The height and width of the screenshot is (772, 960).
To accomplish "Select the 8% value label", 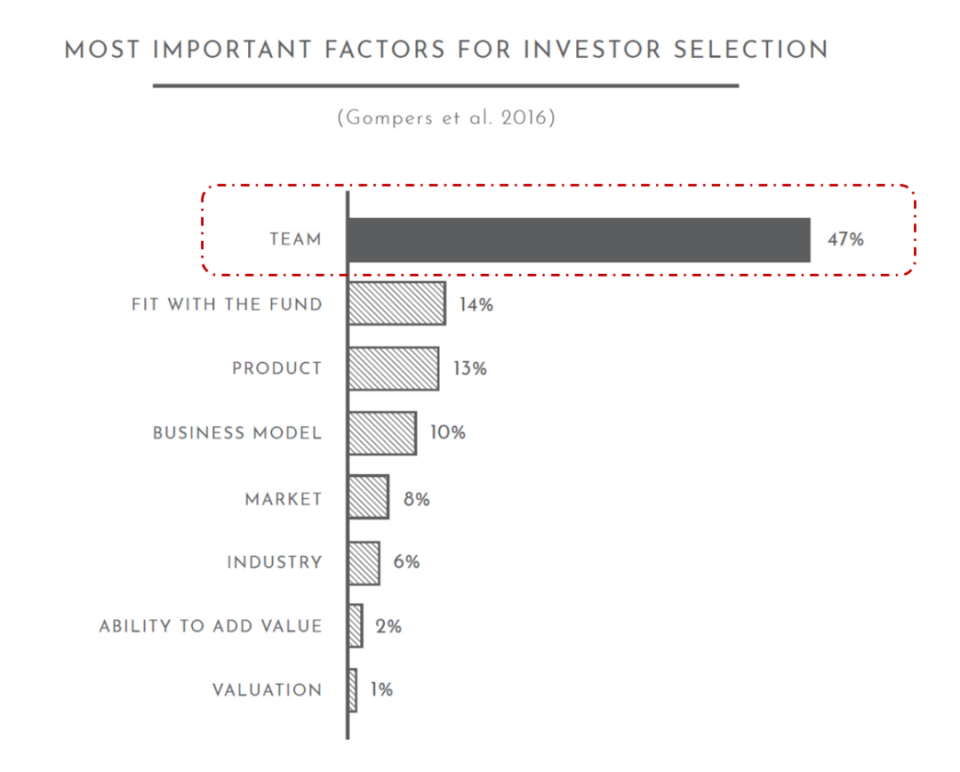I will (x=416, y=500).
